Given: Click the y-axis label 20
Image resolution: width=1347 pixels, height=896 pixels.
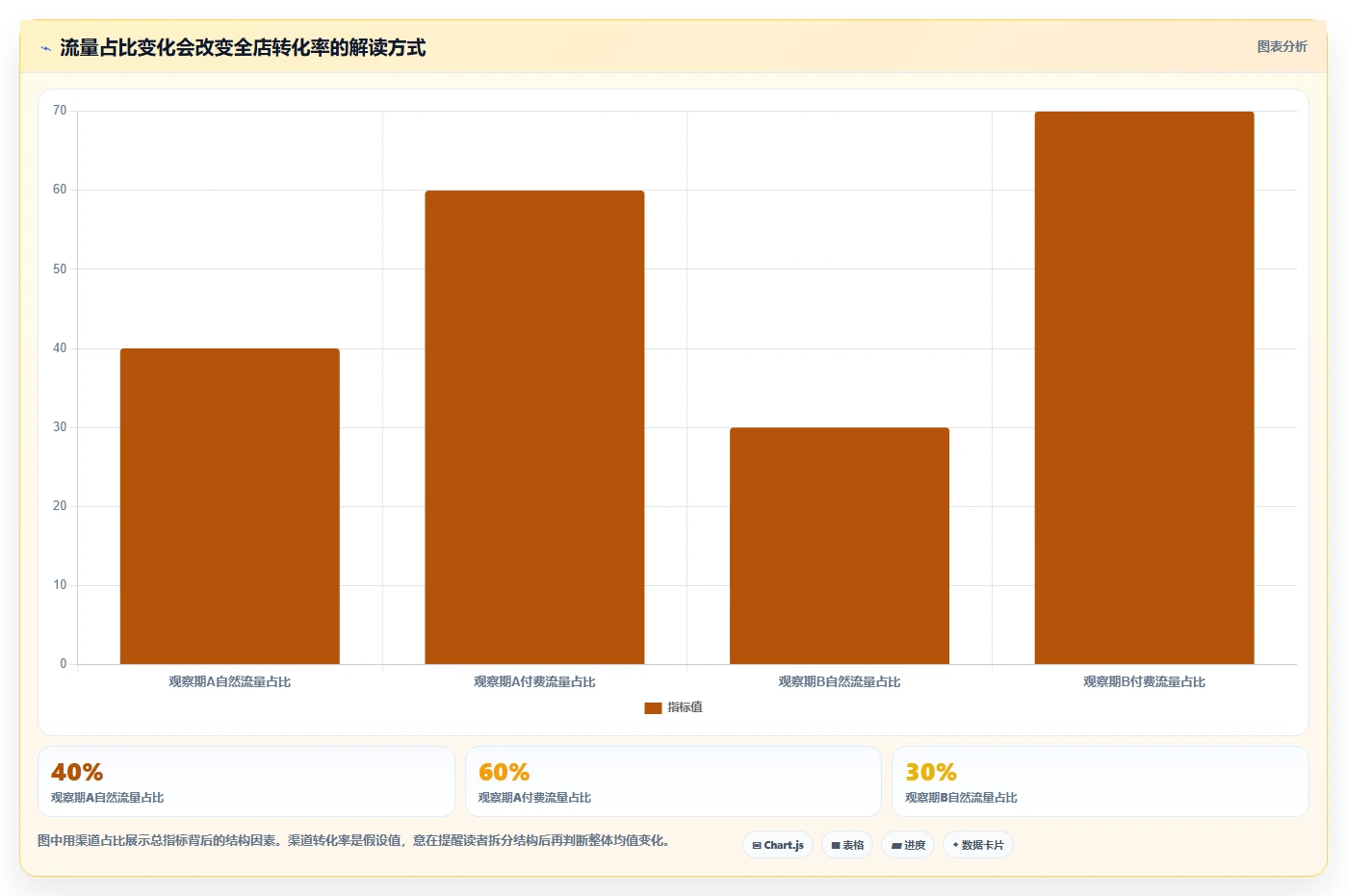Looking at the screenshot, I should pos(60,506).
